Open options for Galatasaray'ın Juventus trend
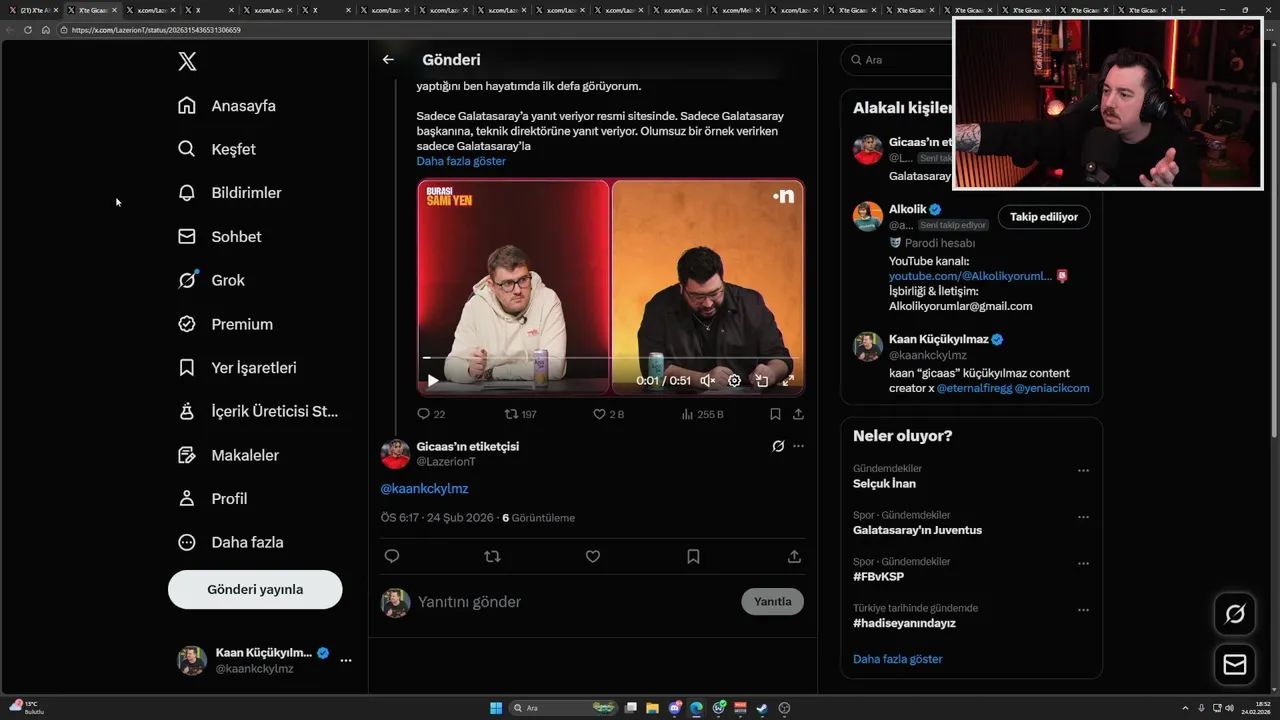 (x=1083, y=517)
